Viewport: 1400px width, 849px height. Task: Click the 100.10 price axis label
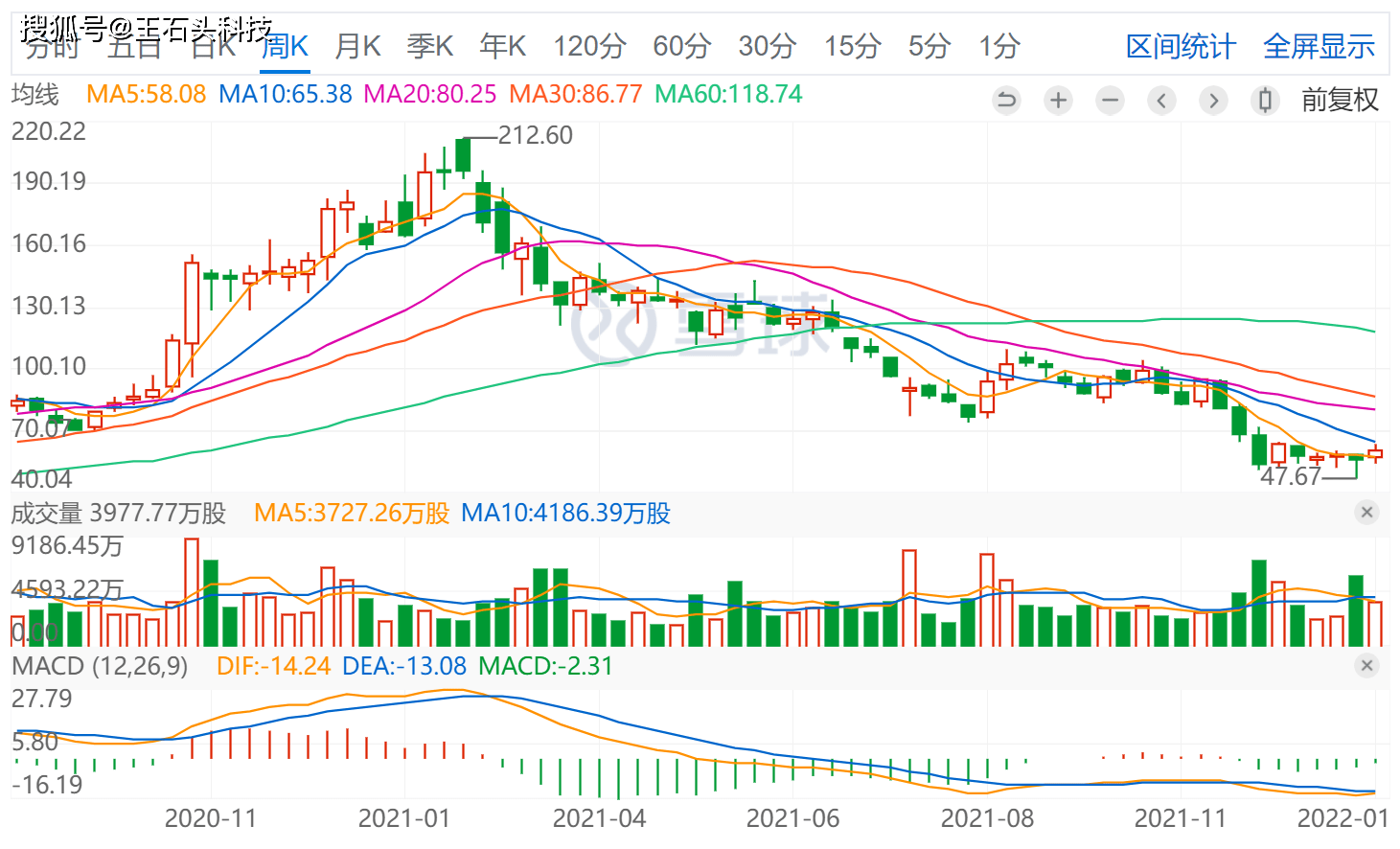(49, 366)
